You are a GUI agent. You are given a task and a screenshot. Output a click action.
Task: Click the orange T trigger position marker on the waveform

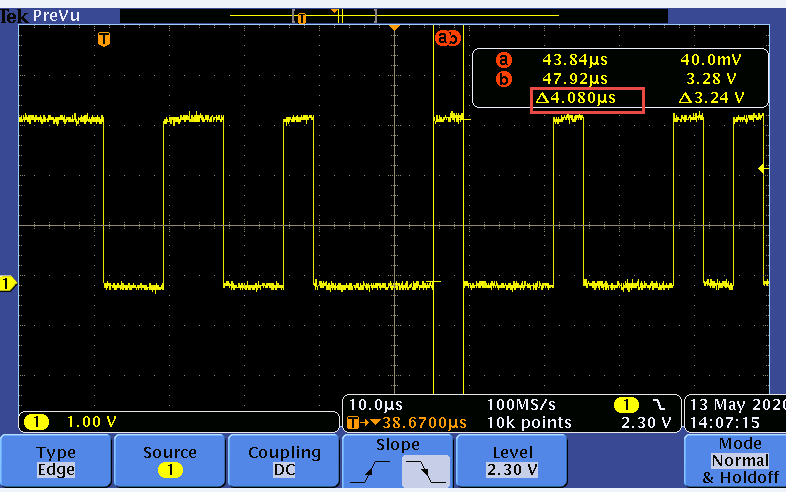(104, 39)
